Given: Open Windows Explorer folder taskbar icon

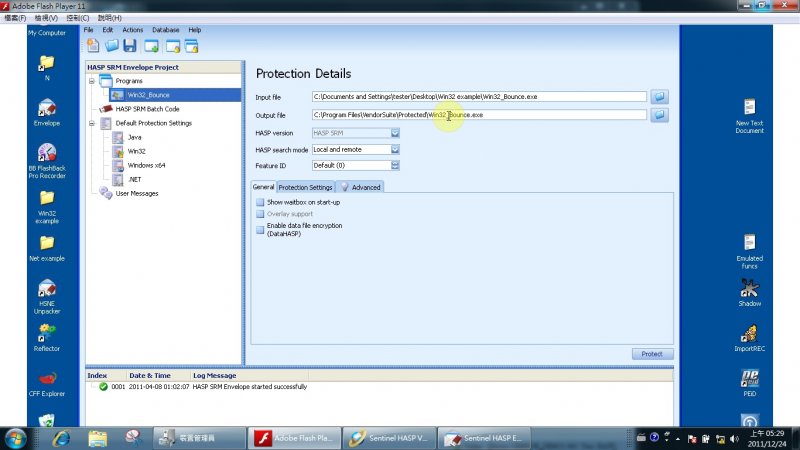Looking at the screenshot, I should point(97,438).
